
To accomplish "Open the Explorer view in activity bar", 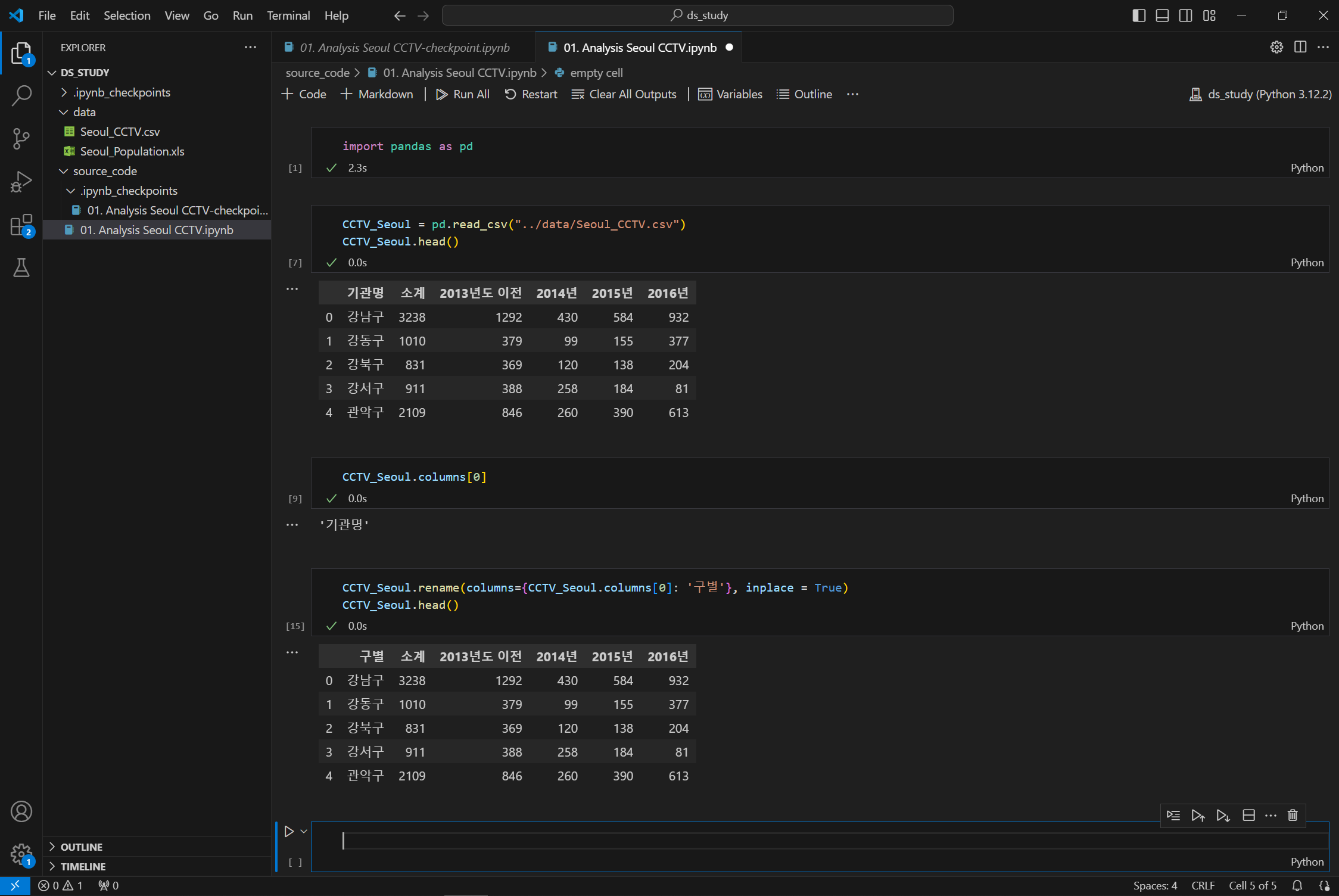I will [x=21, y=53].
